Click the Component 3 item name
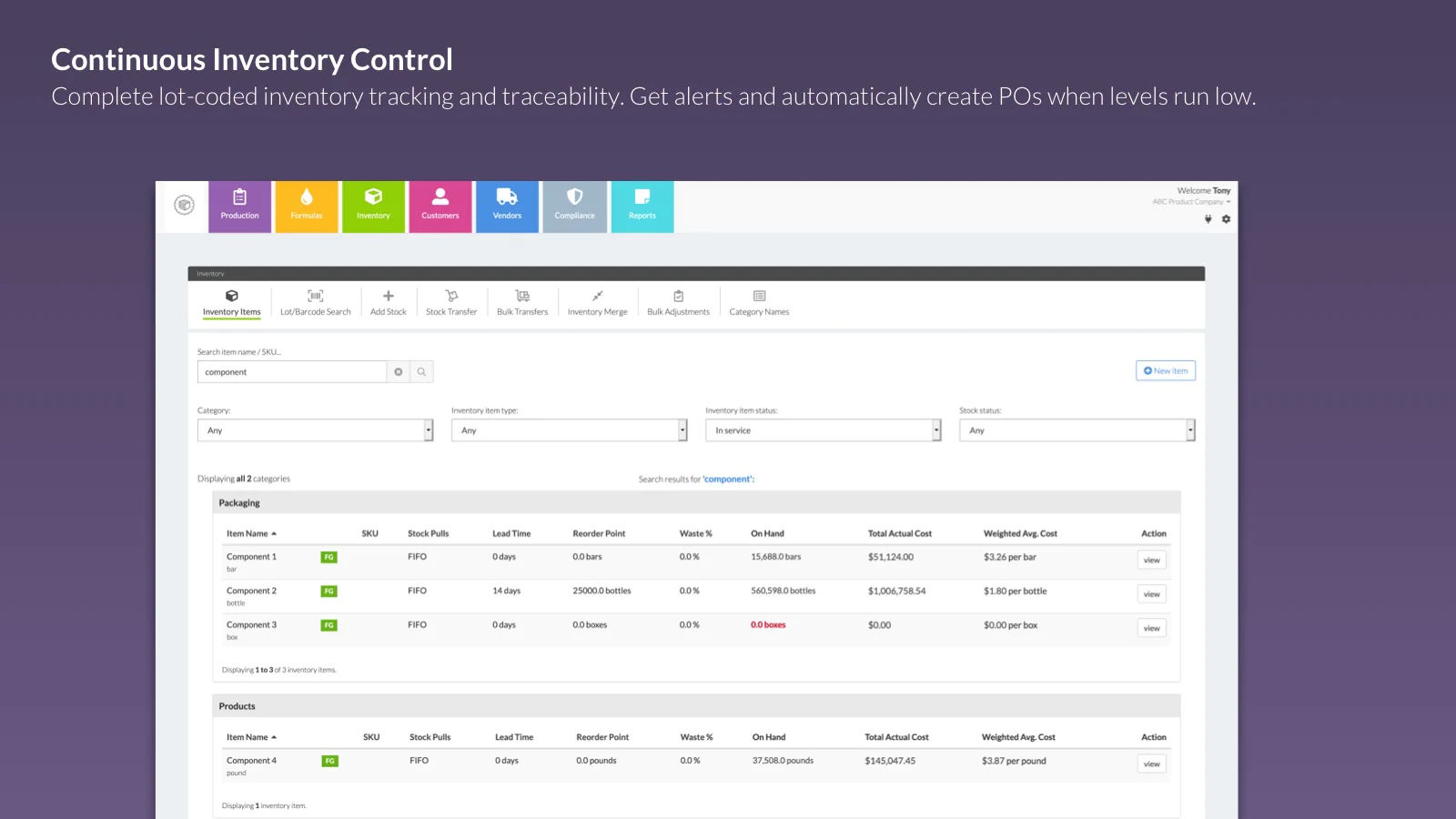Screen dimensions: 1456x819 click(x=251, y=625)
